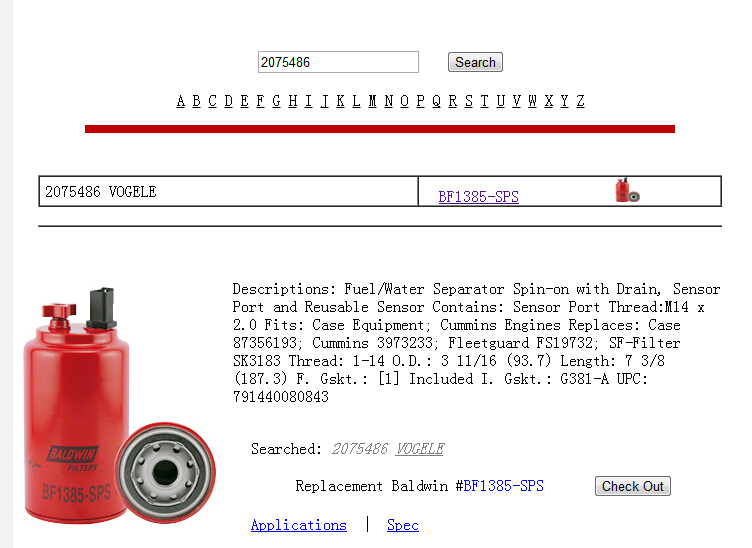
Task: Select letter S in alphabet index
Action: click(x=469, y=101)
